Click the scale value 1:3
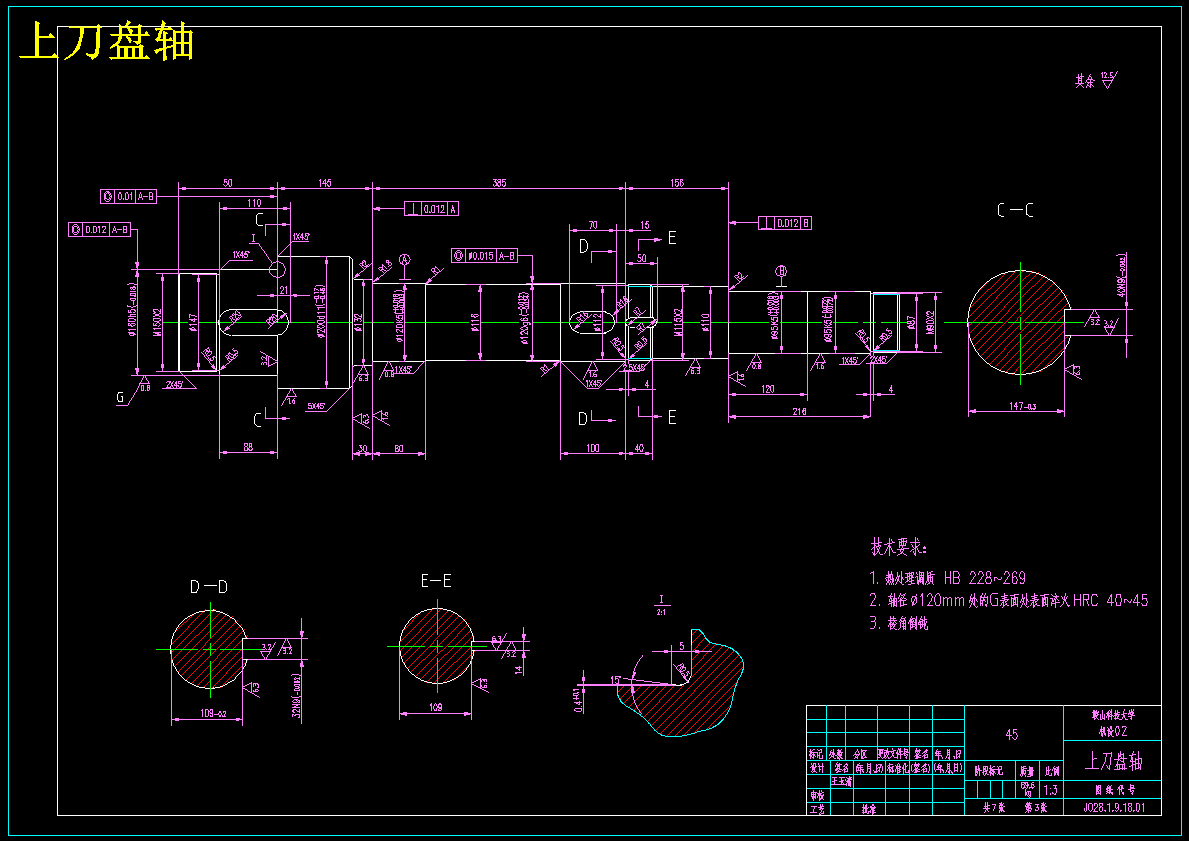Screen dimensions: 1189x841 point(1050,790)
